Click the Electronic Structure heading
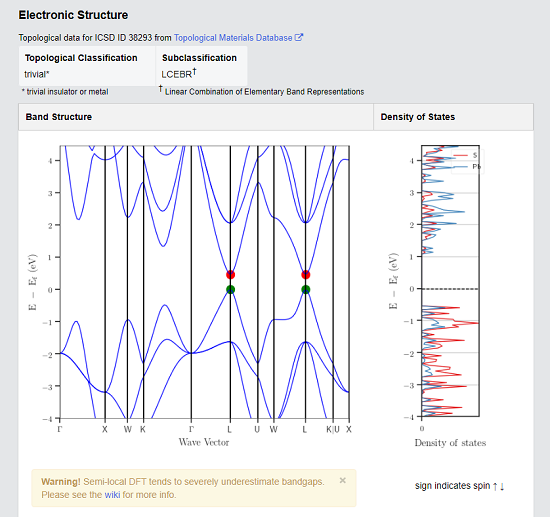This screenshot has height=517, width=550. [x=73, y=15]
